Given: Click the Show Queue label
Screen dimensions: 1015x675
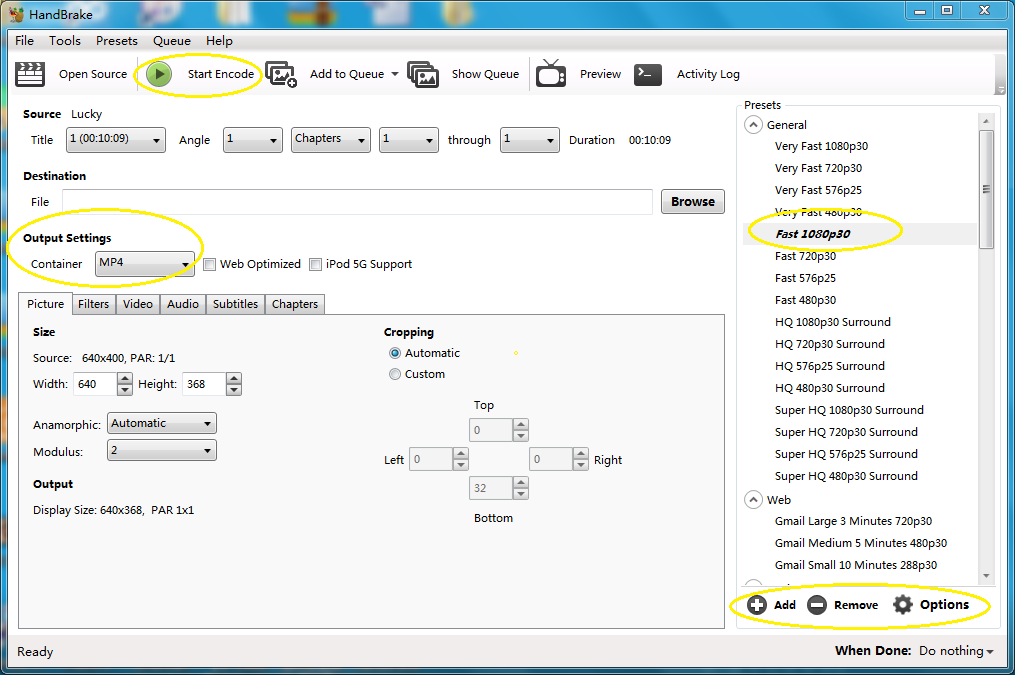Looking at the screenshot, I should point(485,74).
